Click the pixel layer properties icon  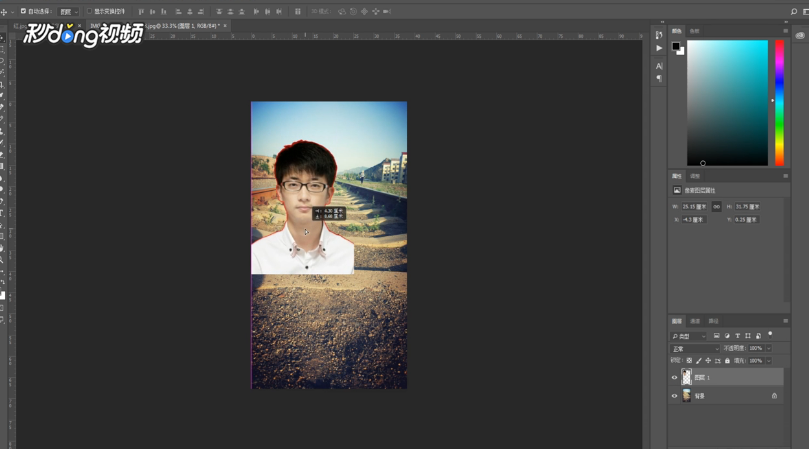pos(677,190)
